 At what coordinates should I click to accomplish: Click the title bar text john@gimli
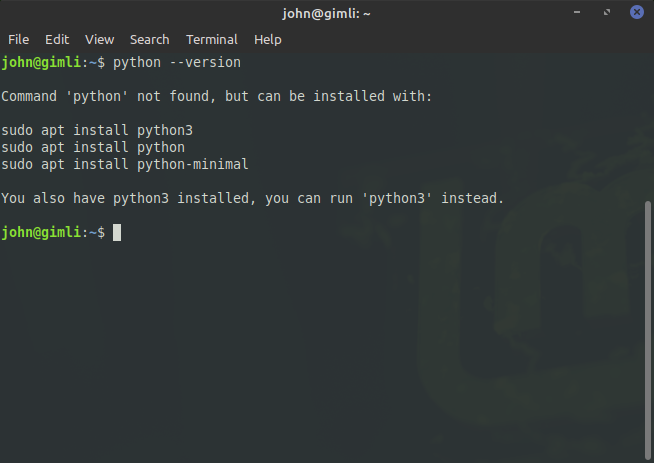326,13
